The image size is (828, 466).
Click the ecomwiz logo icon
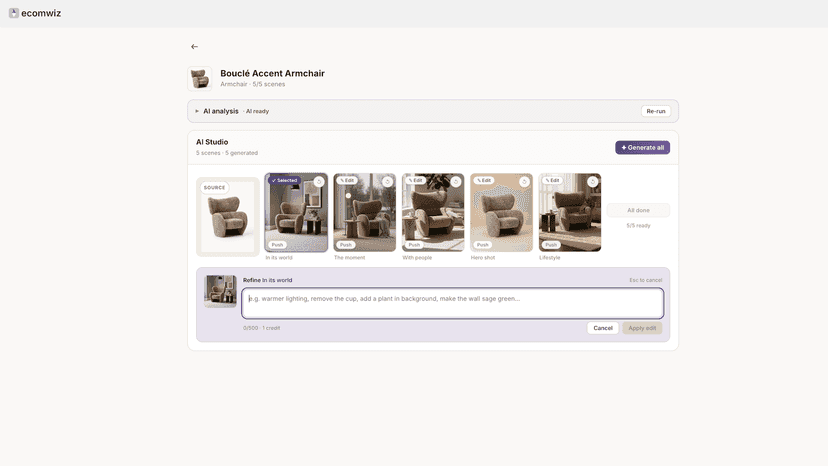pos(14,13)
